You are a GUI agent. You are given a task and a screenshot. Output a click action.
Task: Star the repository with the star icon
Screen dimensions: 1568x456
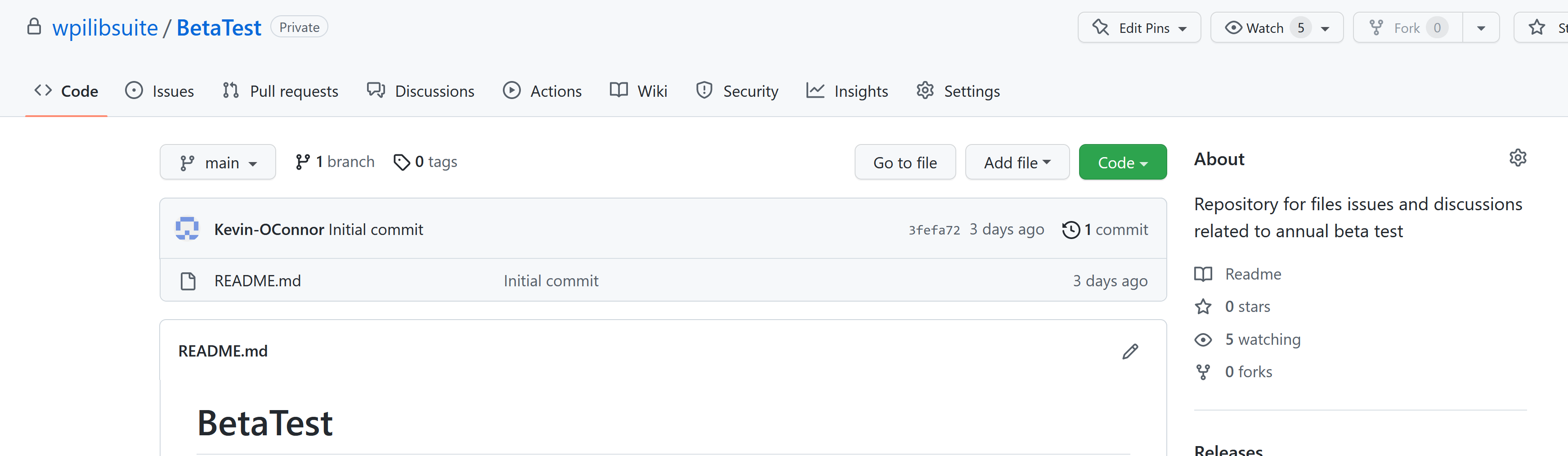(x=1537, y=27)
